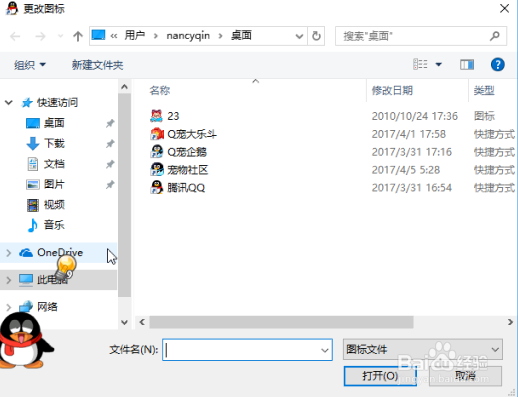The width and height of the screenshot is (518, 397).
Task: Open the 文件名 dropdown arrow
Action: [325, 350]
